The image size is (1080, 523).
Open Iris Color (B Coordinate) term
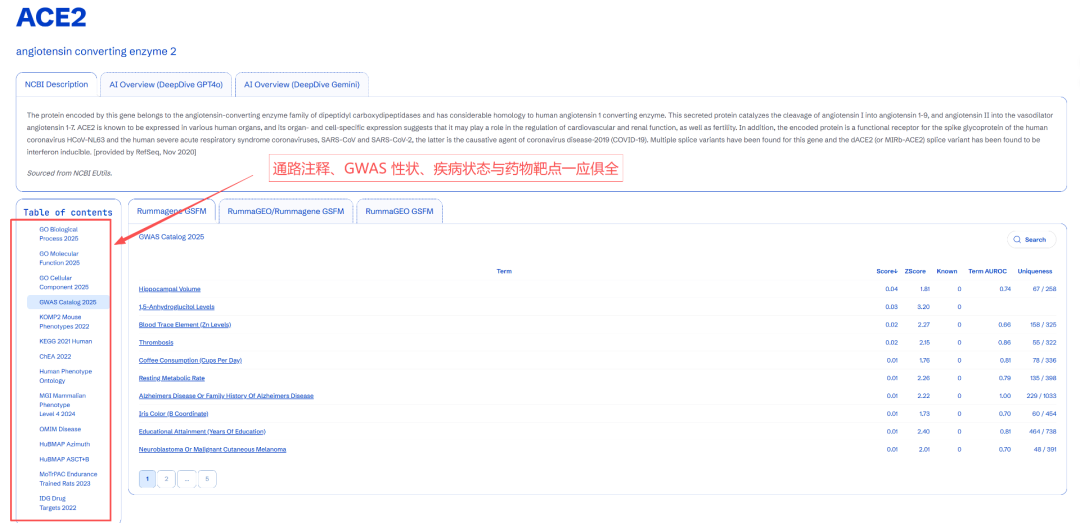(173, 413)
